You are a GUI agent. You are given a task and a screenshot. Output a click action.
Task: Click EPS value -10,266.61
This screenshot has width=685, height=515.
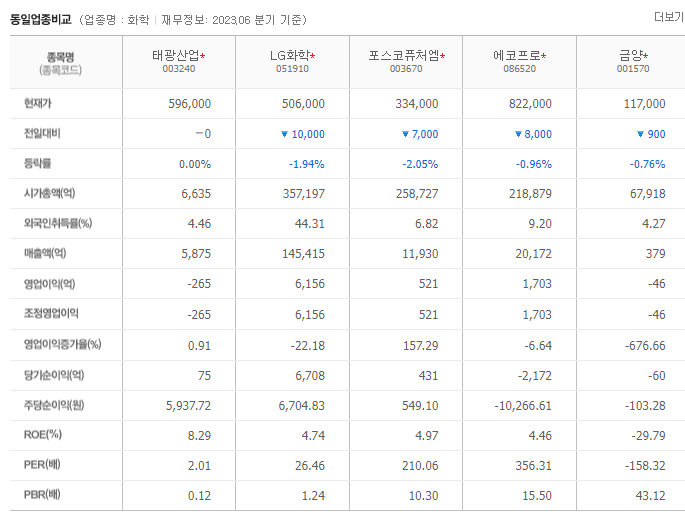click(x=523, y=406)
